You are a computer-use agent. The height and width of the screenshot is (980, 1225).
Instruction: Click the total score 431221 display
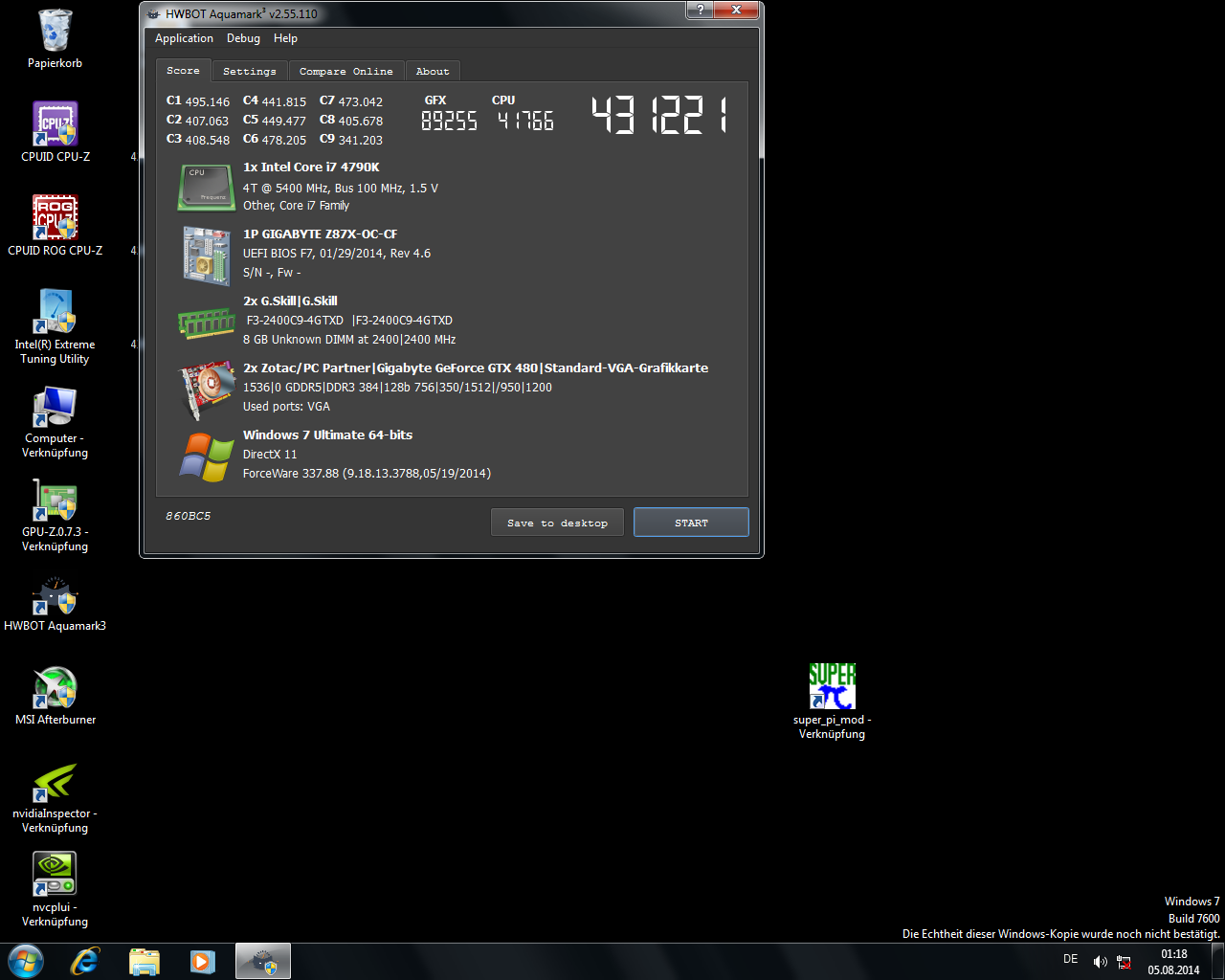coord(659,115)
